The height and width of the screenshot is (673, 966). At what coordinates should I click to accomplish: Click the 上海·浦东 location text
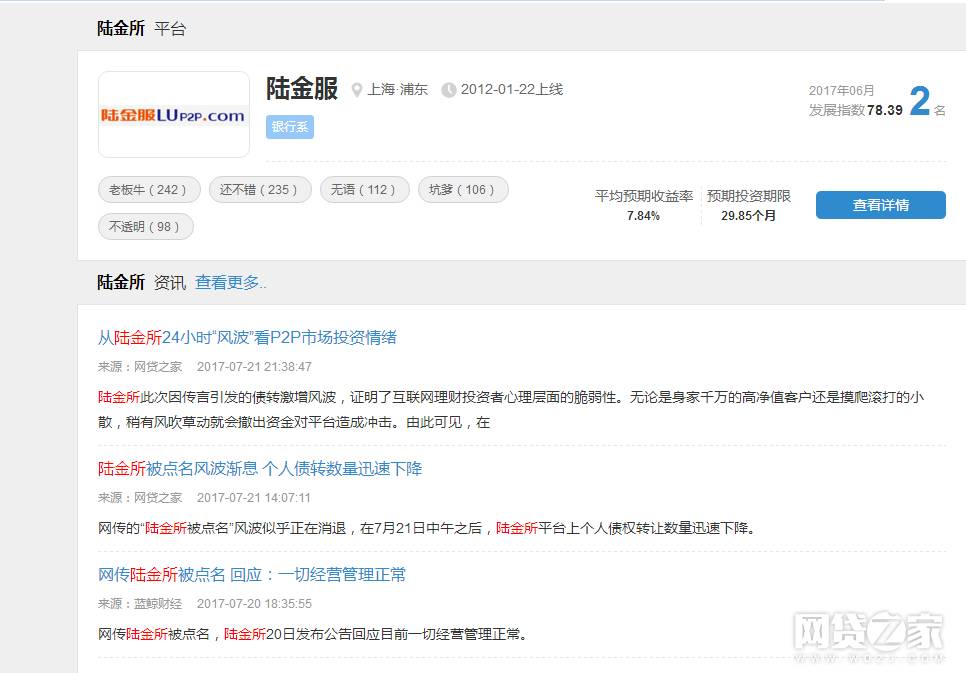coord(397,90)
